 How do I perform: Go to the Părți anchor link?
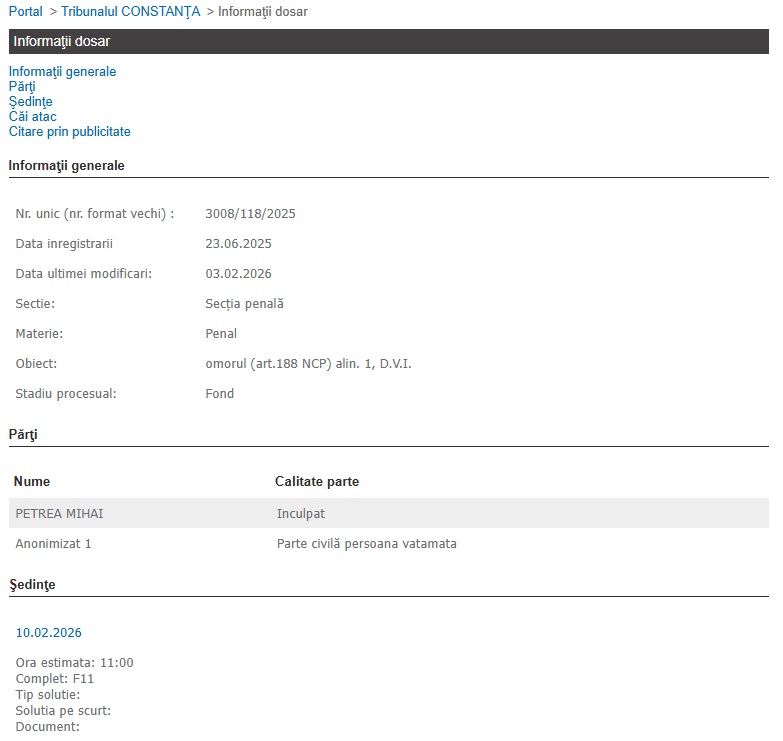pos(22,87)
